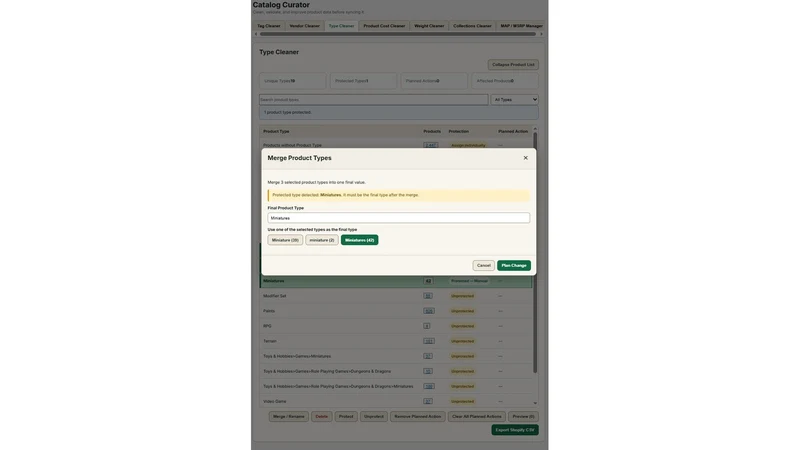The height and width of the screenshot is (450, 800).
Task: Click the table vertical scrollbar thumb
Action: [x=535, y=253]
